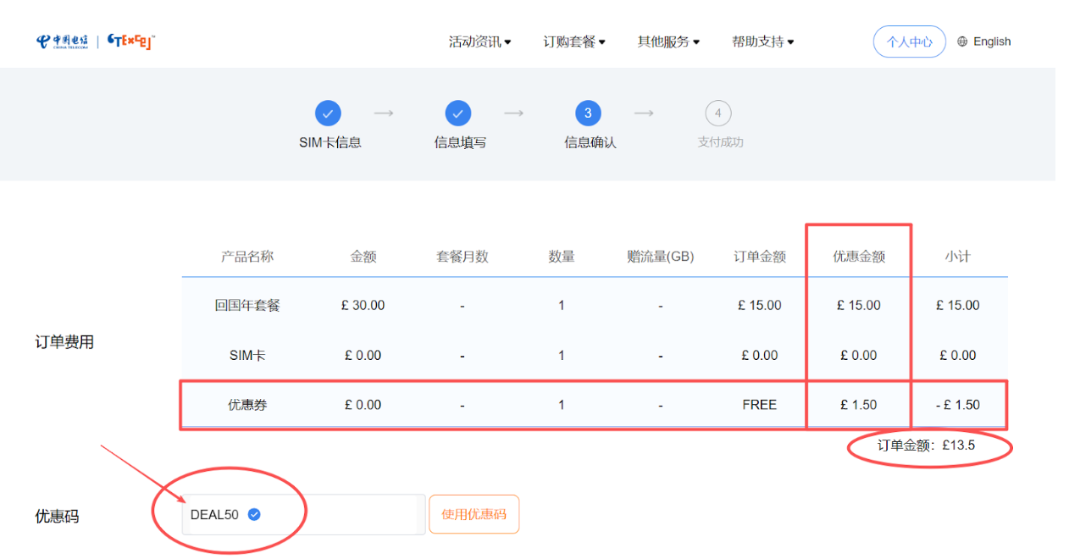Click the globe language icon

(x=962, y=42)
